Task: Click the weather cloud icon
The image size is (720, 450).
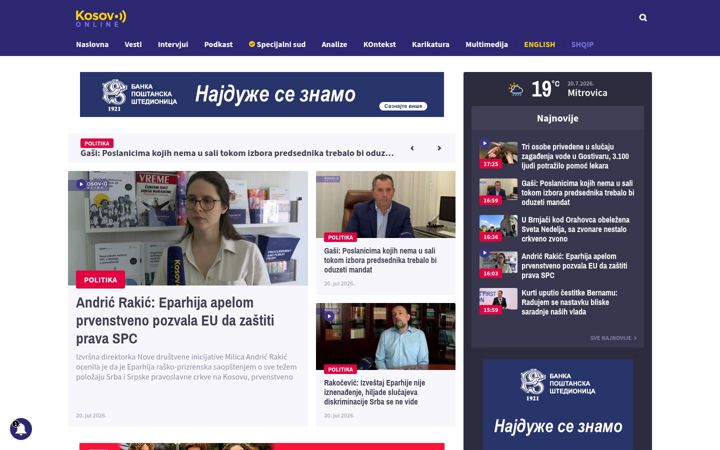Action: coord(516,89)
